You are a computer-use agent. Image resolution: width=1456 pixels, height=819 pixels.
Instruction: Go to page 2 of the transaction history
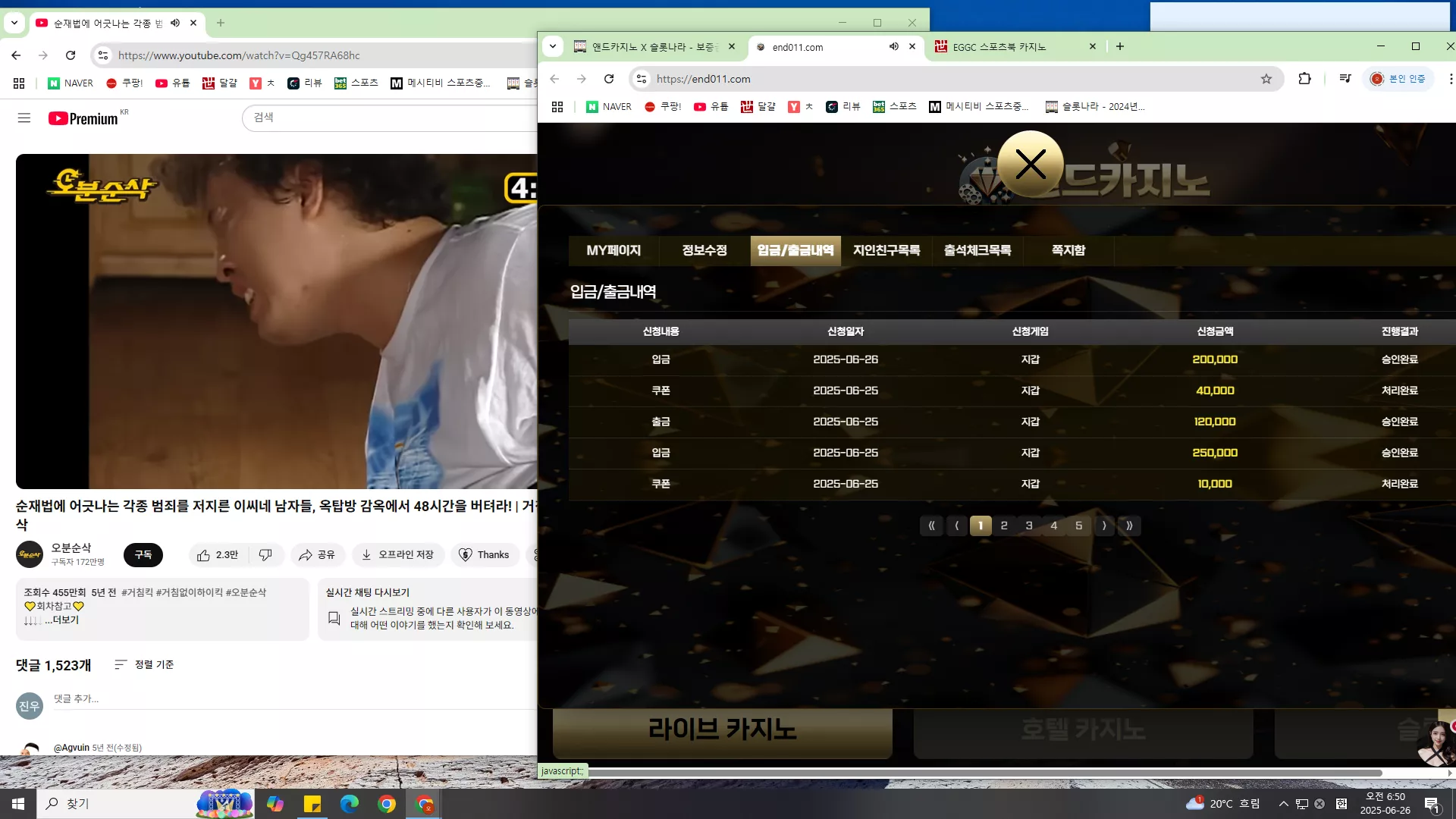1004,526
